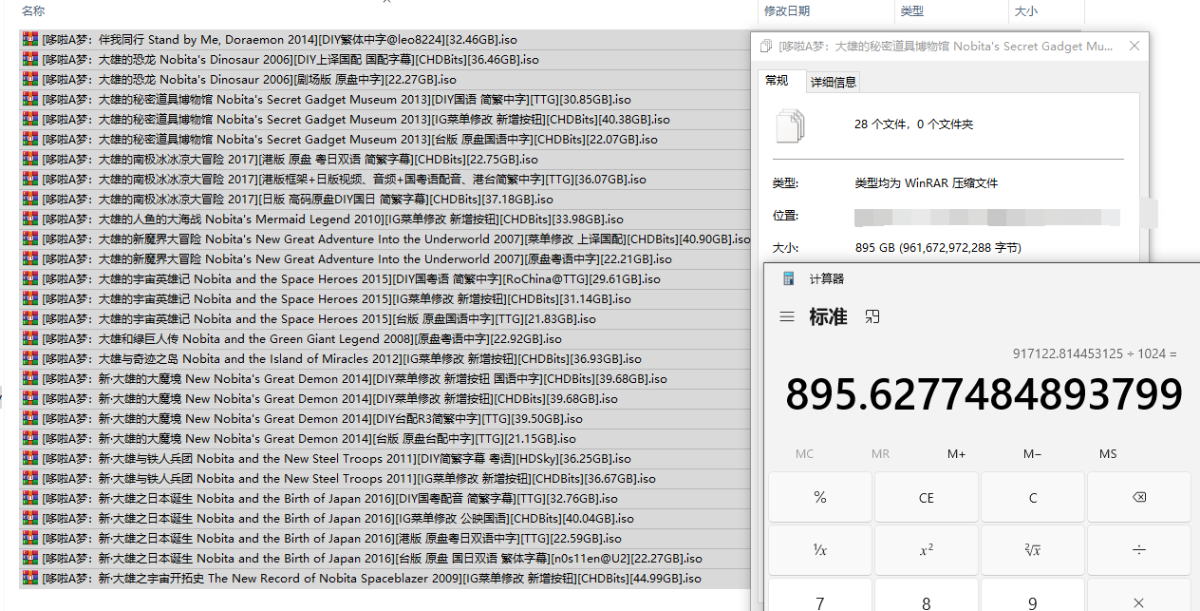Toggle calculator keep-on-top mode icon
This screenshot has width=1200, height=611.
click(873, 317)
